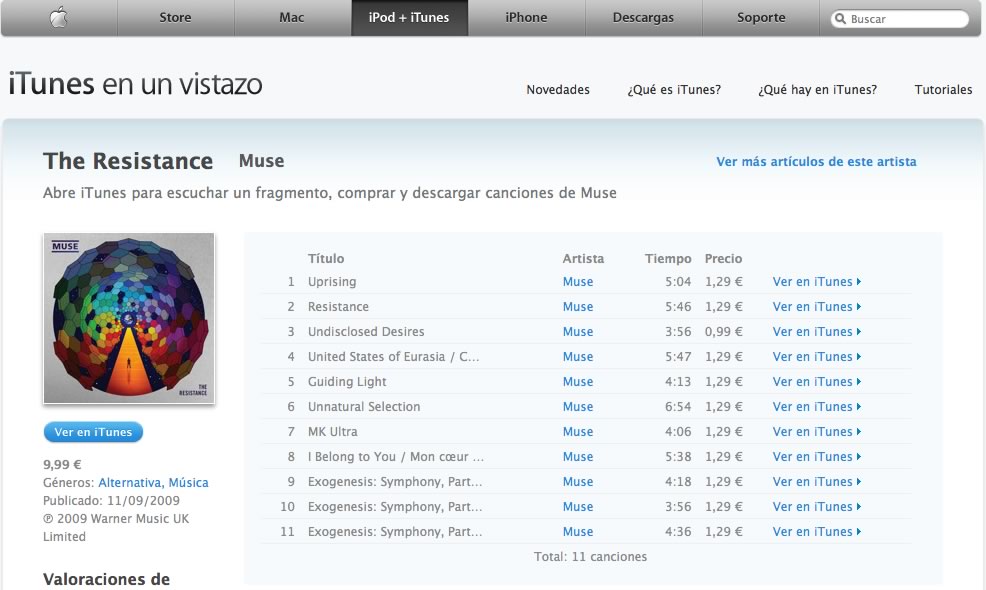Image resolution: width=986 pixels, height=590 pixels.
Task: Select the Unnatural Selection track row
Action: (x=586, y=407)
